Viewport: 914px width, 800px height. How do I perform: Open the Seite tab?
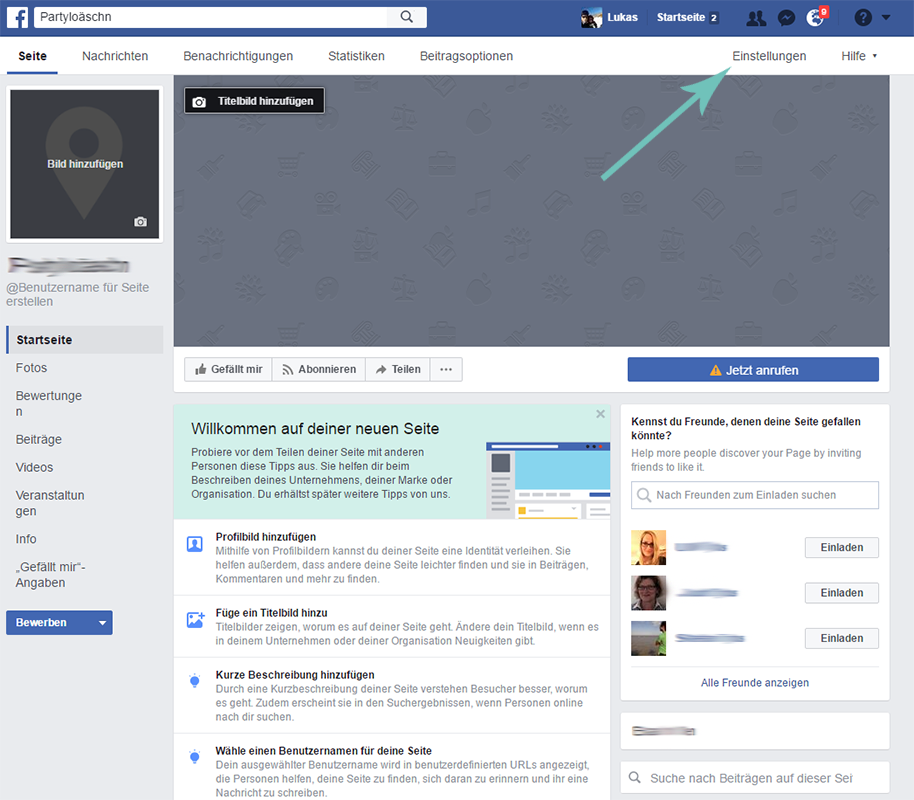[x=32, y=56]
